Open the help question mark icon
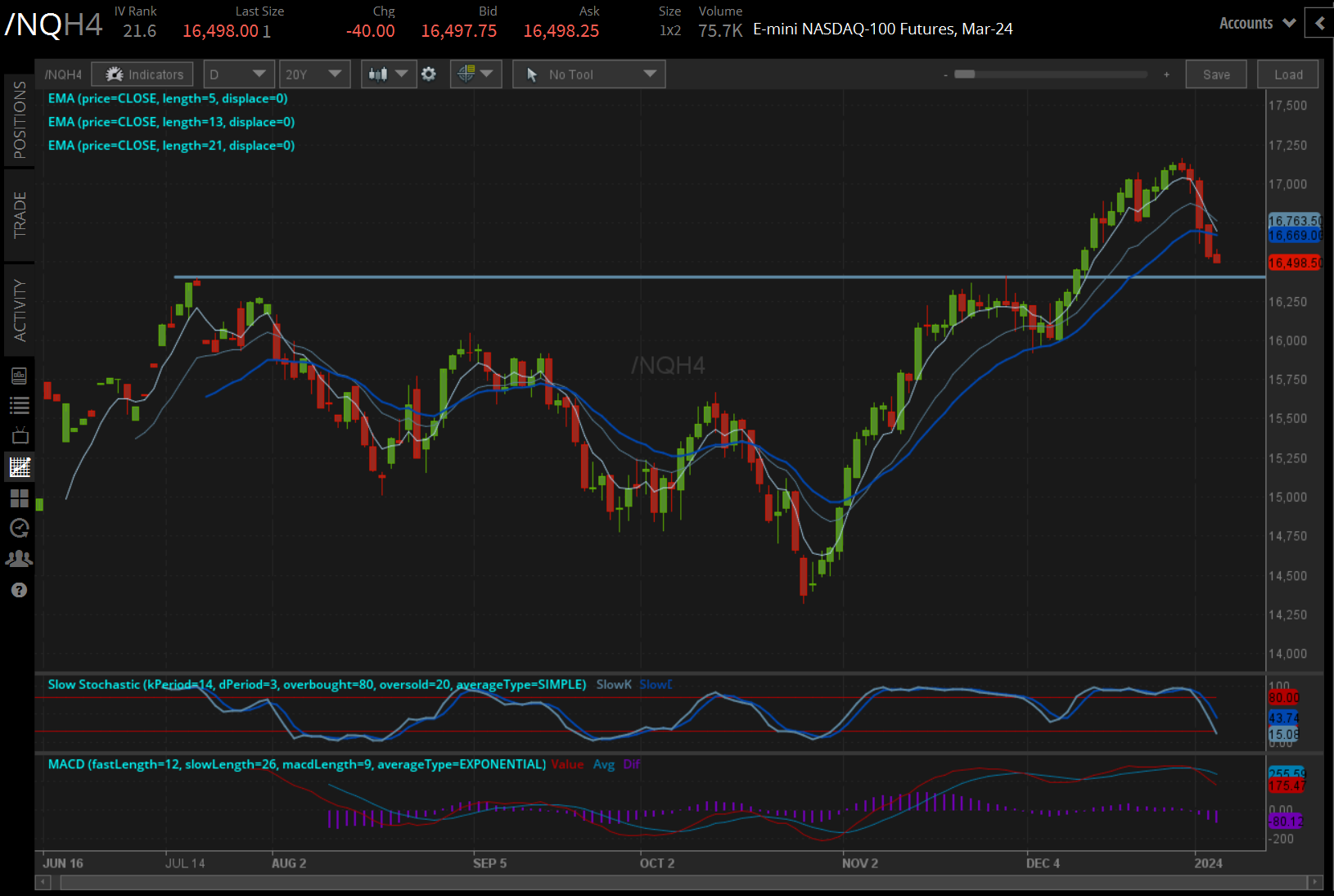The image size is (1334, 896). (x=20, y=590)
